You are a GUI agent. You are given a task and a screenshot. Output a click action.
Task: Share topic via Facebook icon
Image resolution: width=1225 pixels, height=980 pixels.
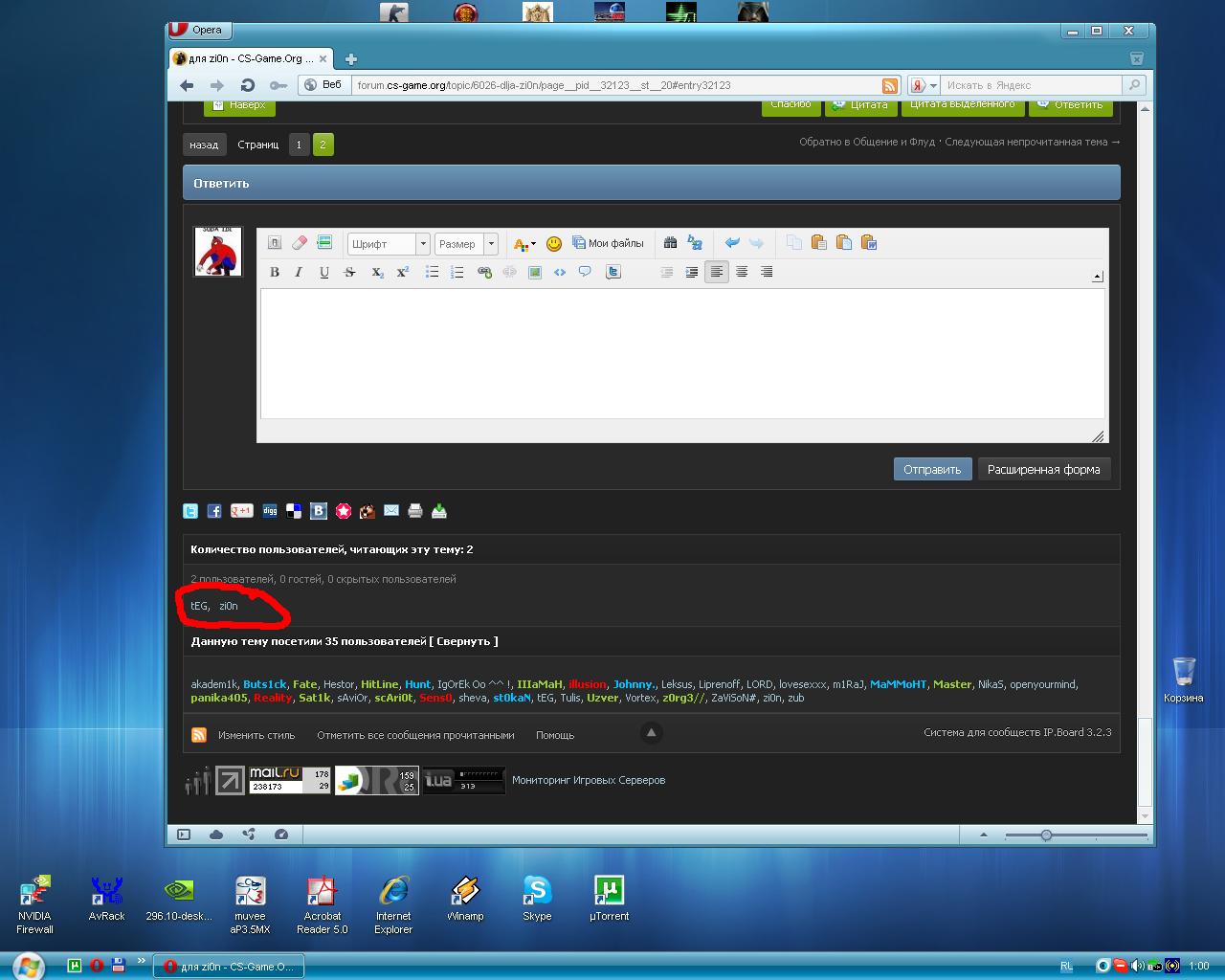pyautogui.click(x=214, y=511)
